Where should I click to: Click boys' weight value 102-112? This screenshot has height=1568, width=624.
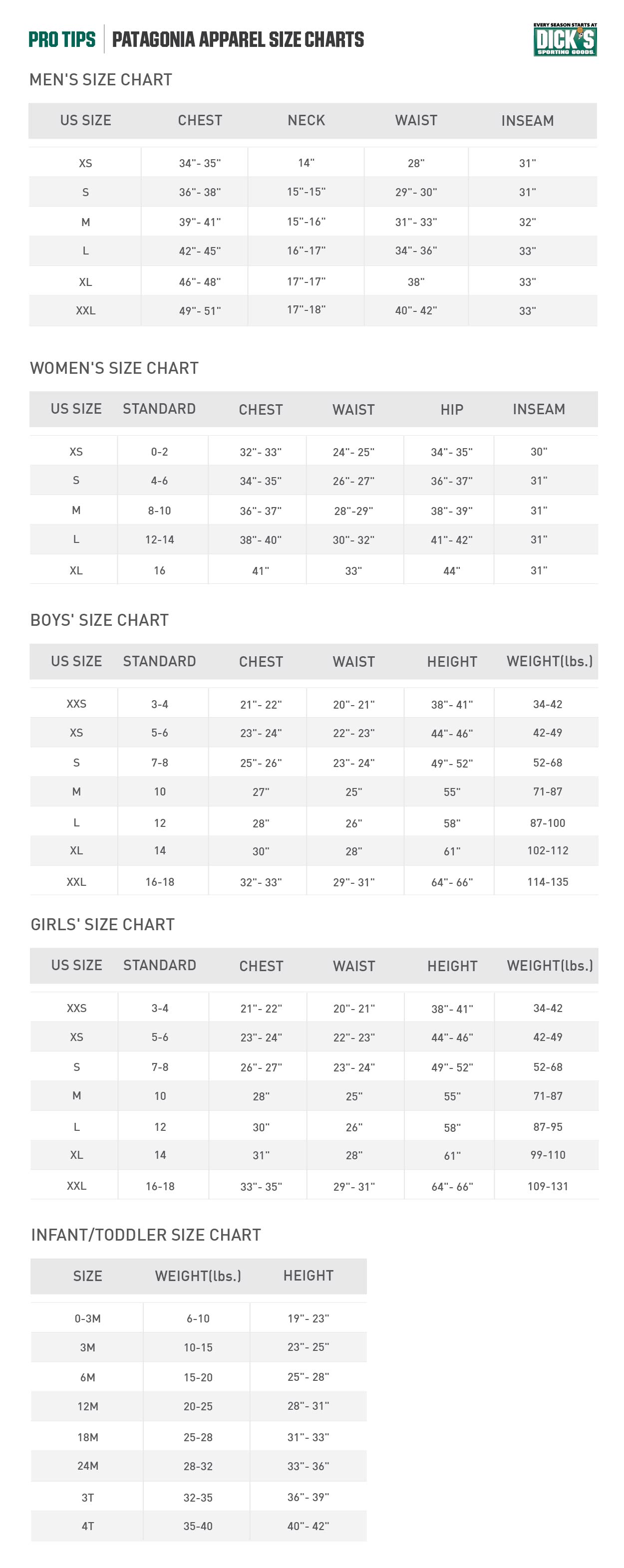[x=547, y=850]
